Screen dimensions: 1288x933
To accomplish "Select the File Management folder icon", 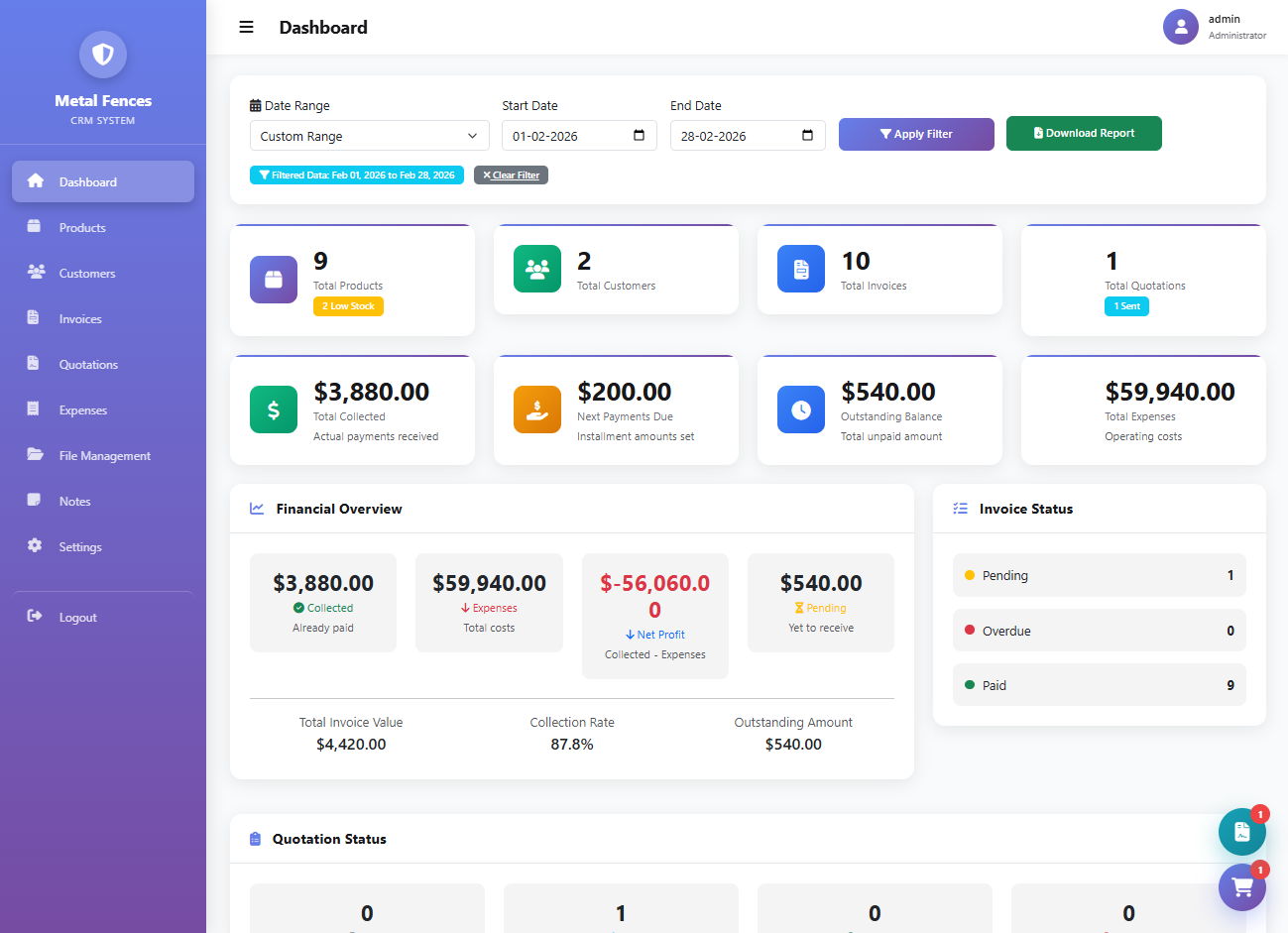I will (35, 455).
